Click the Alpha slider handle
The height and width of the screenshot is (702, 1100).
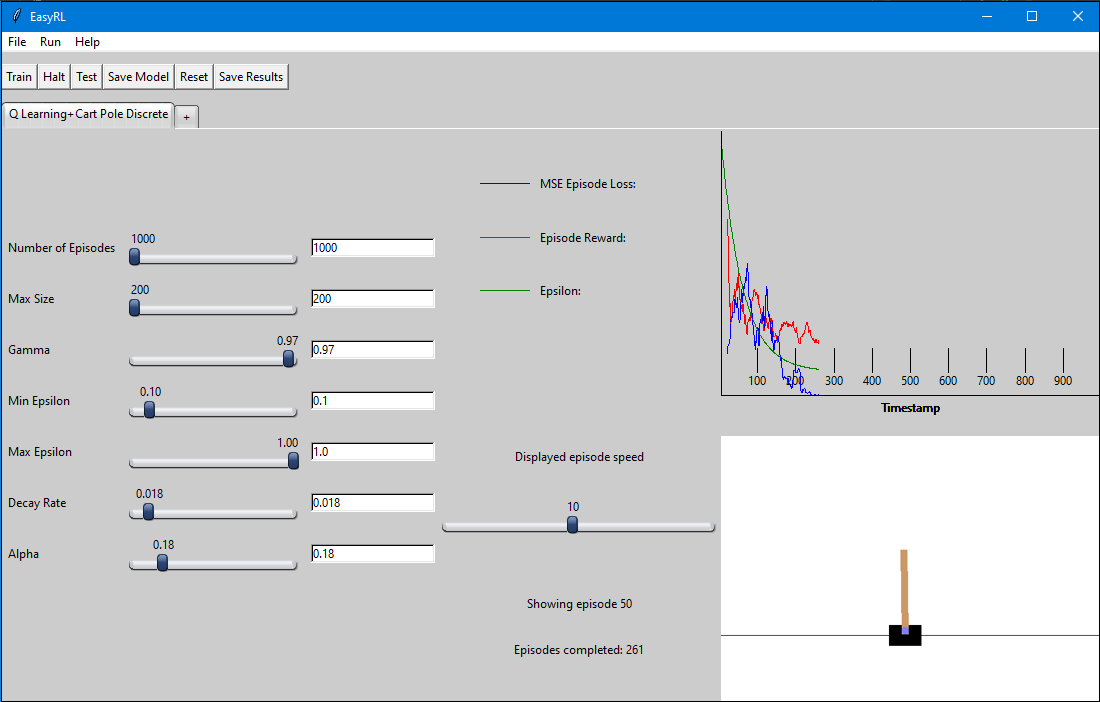pos(162,562)
